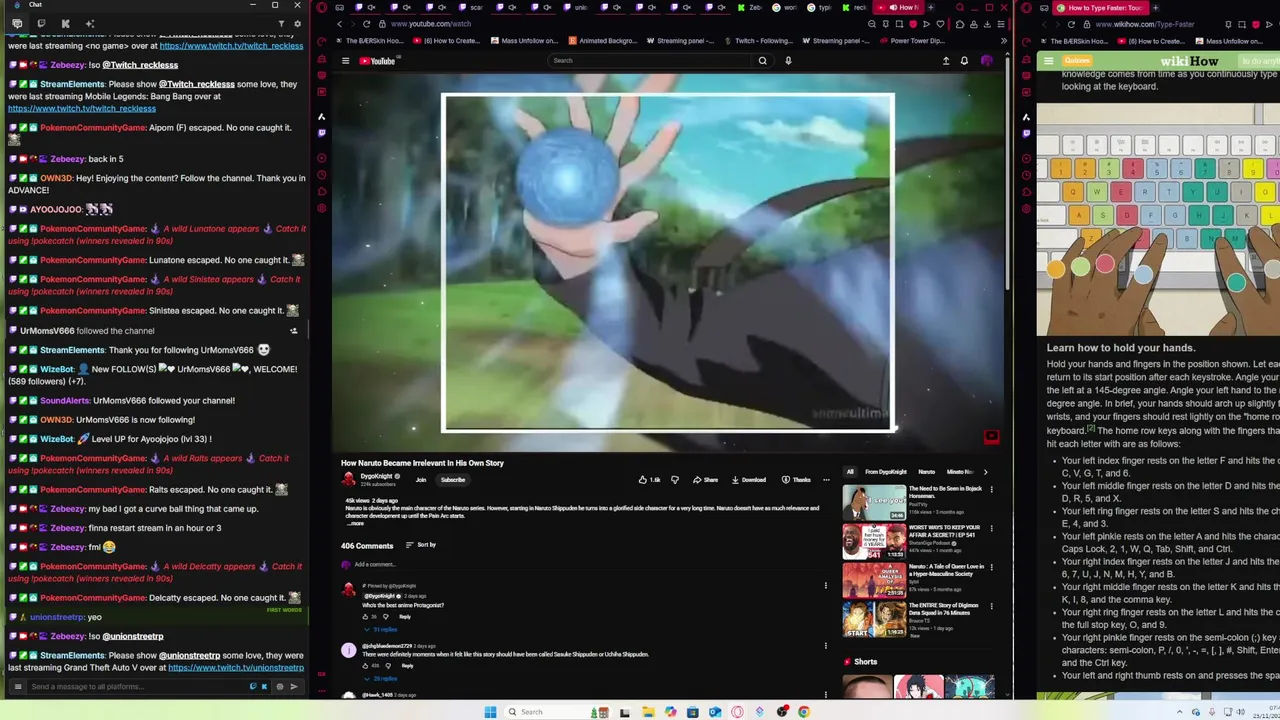Select the Naruto recommendation chip
This screenshot has width=1280, height=720.
click(x=927, y=472)
